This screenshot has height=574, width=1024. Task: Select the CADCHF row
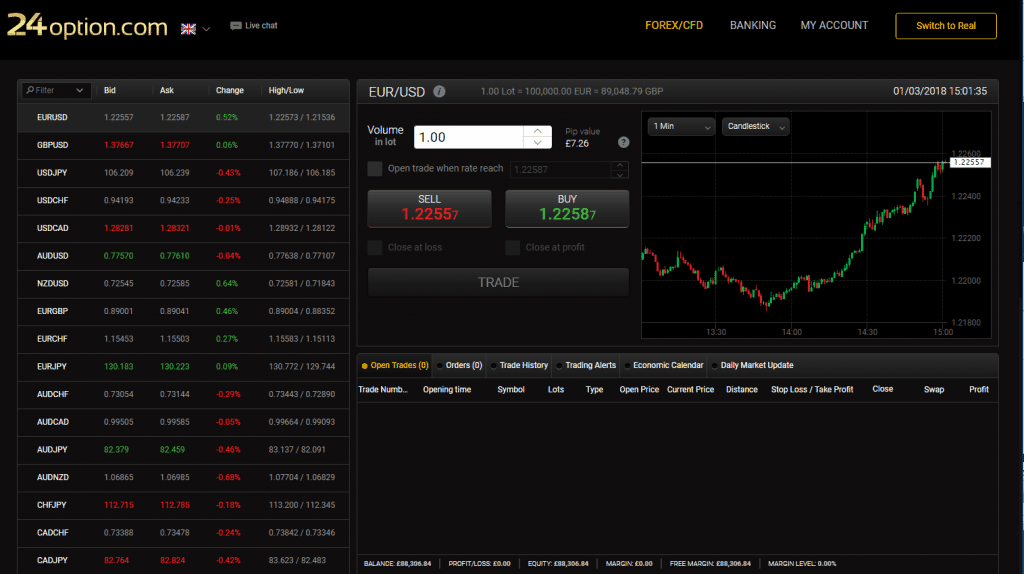click(x=184, y=533)
